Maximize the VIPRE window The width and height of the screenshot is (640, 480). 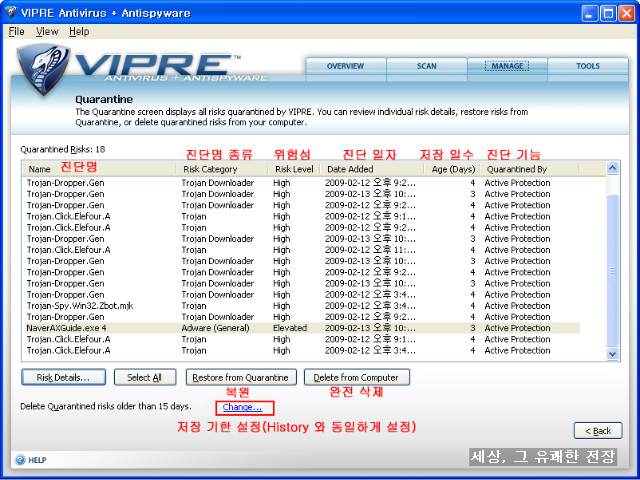click(608, 13)
